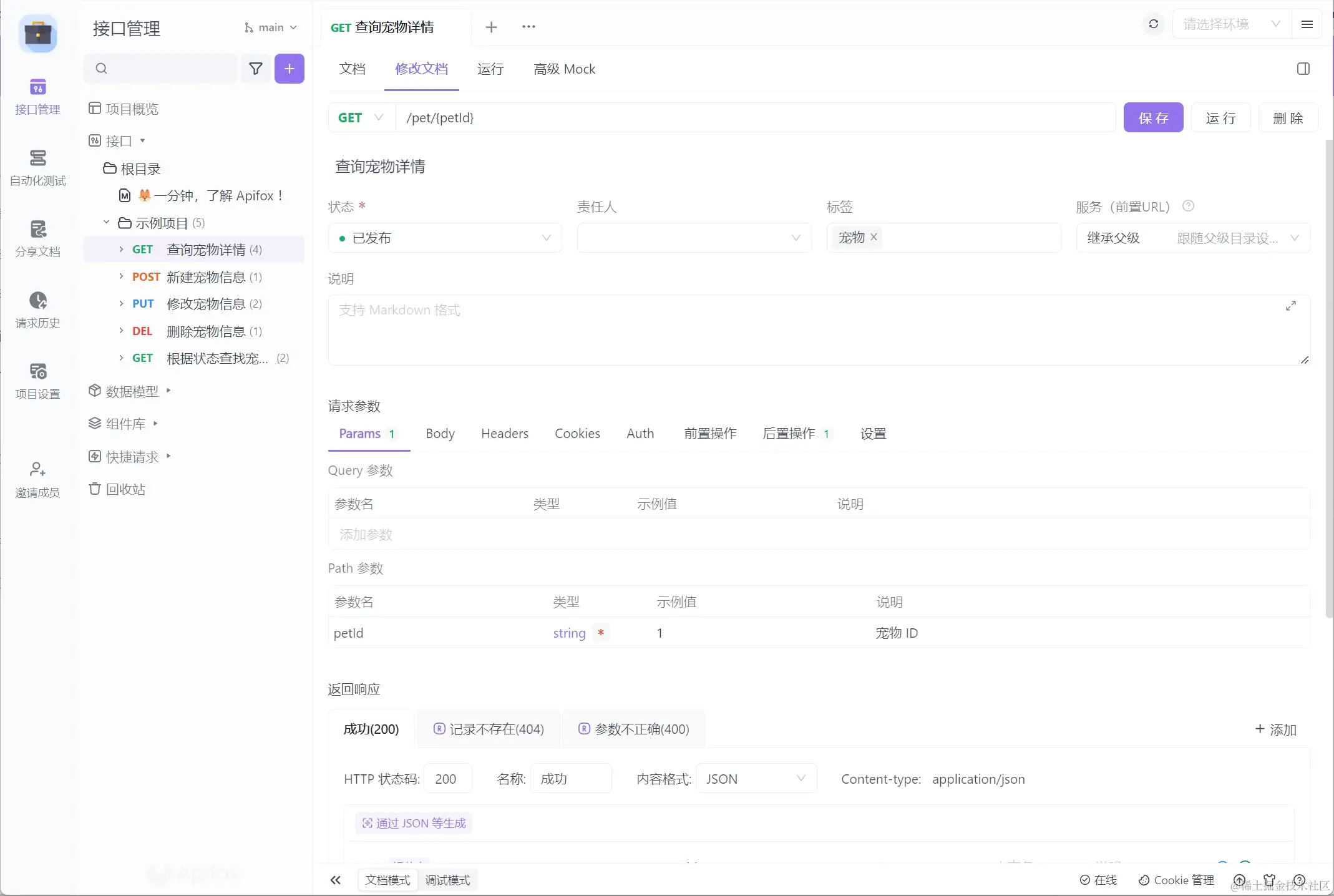
Task: Expand the 说明 Markdown editor fullscreen
Action: [1290, 306]
